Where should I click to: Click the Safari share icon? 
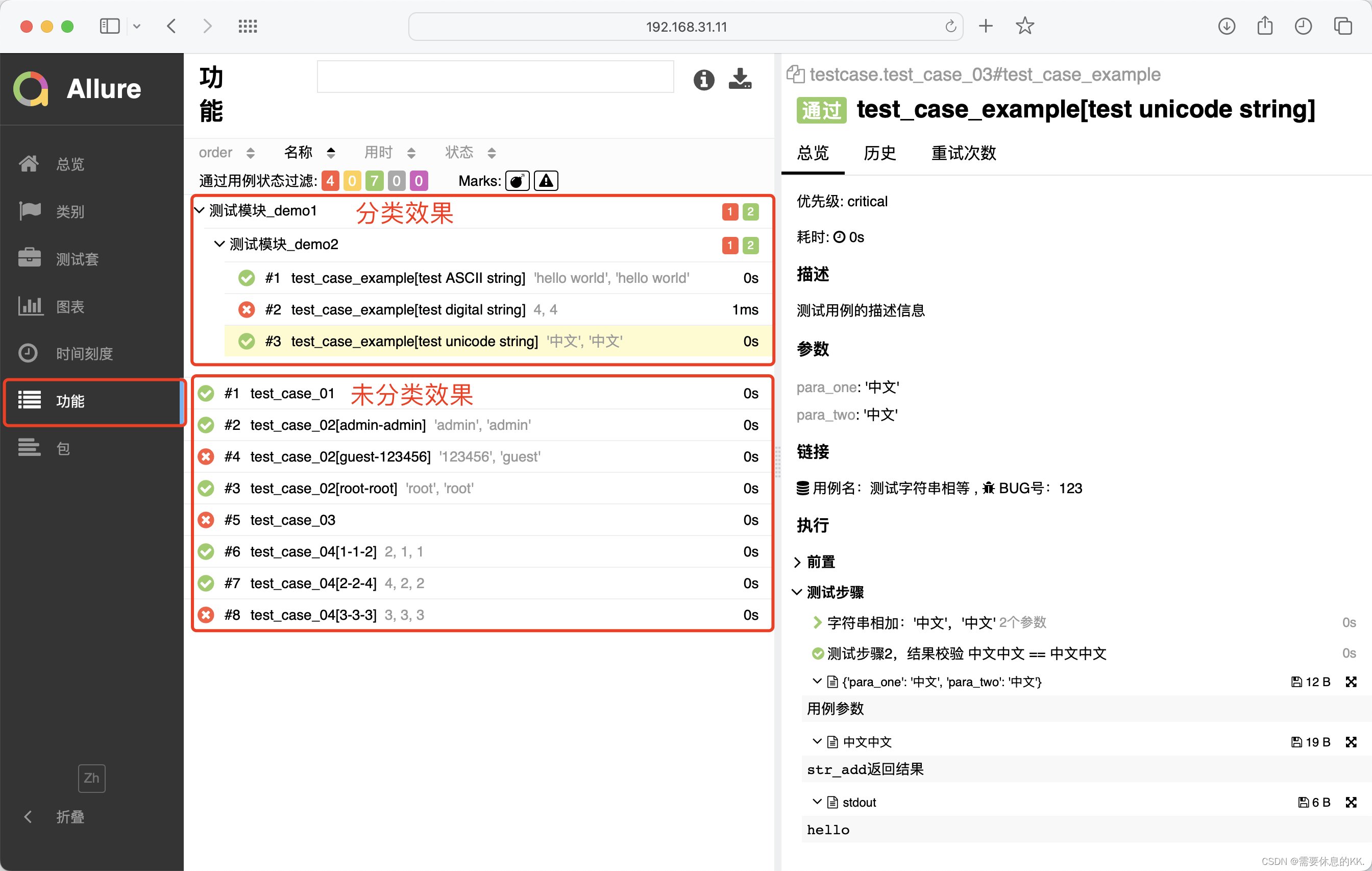tap(1264, 26)
